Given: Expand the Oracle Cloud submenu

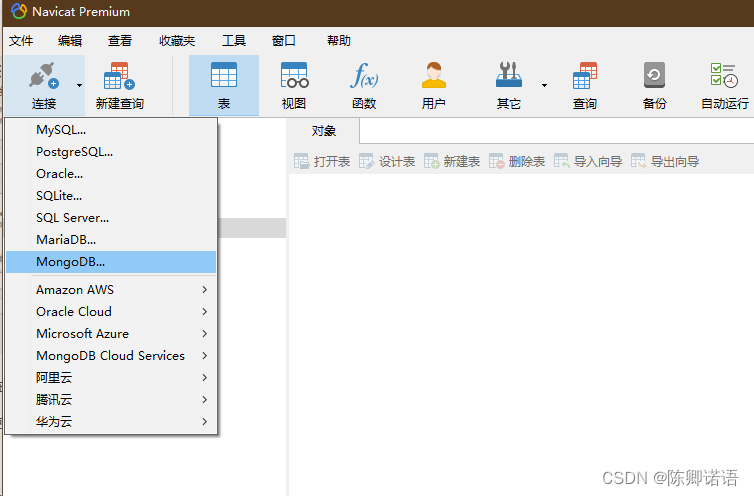Looking at the screenshot, I should click(x=111, y=312).
